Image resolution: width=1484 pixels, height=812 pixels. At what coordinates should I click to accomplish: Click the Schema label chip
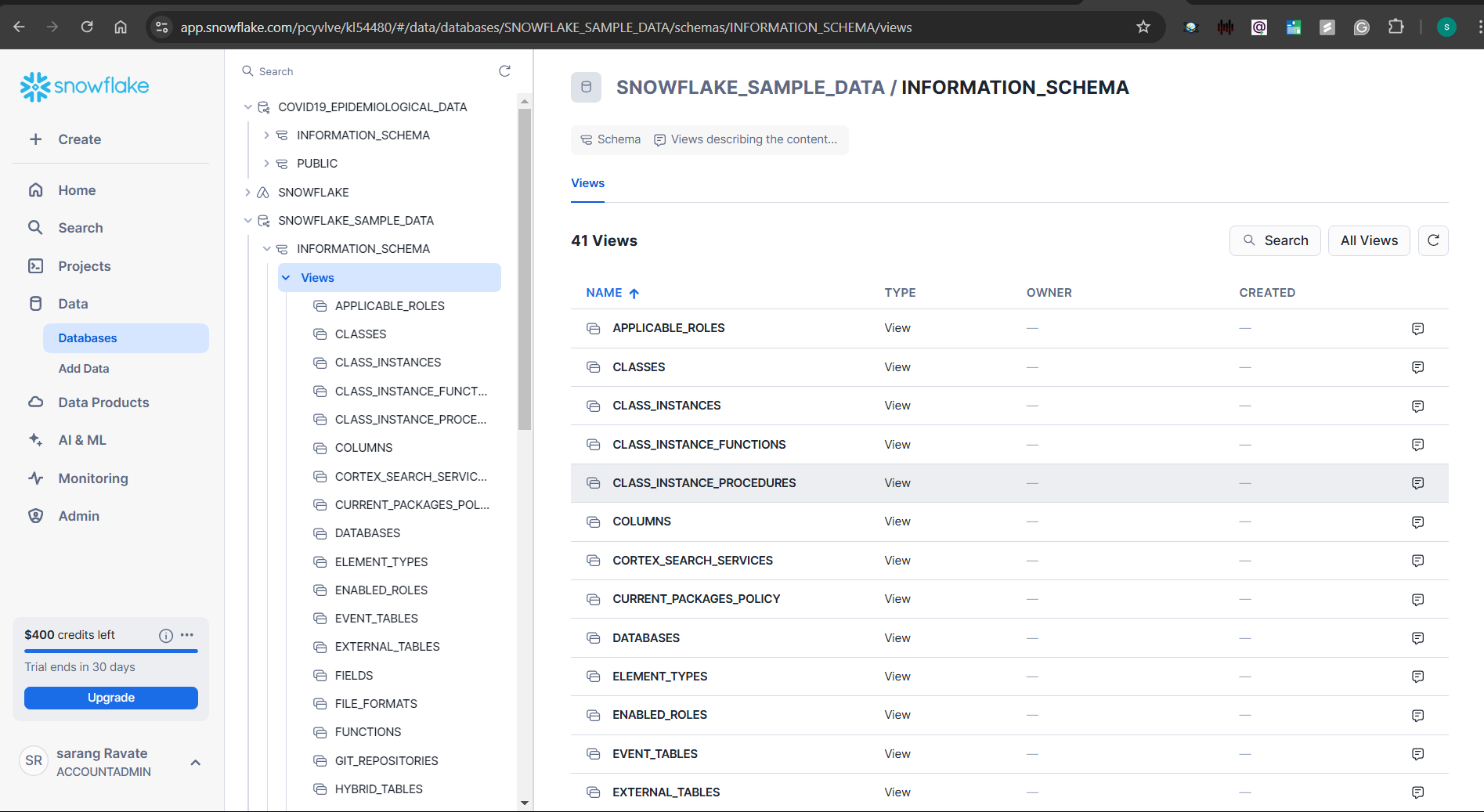click(611, 139)
